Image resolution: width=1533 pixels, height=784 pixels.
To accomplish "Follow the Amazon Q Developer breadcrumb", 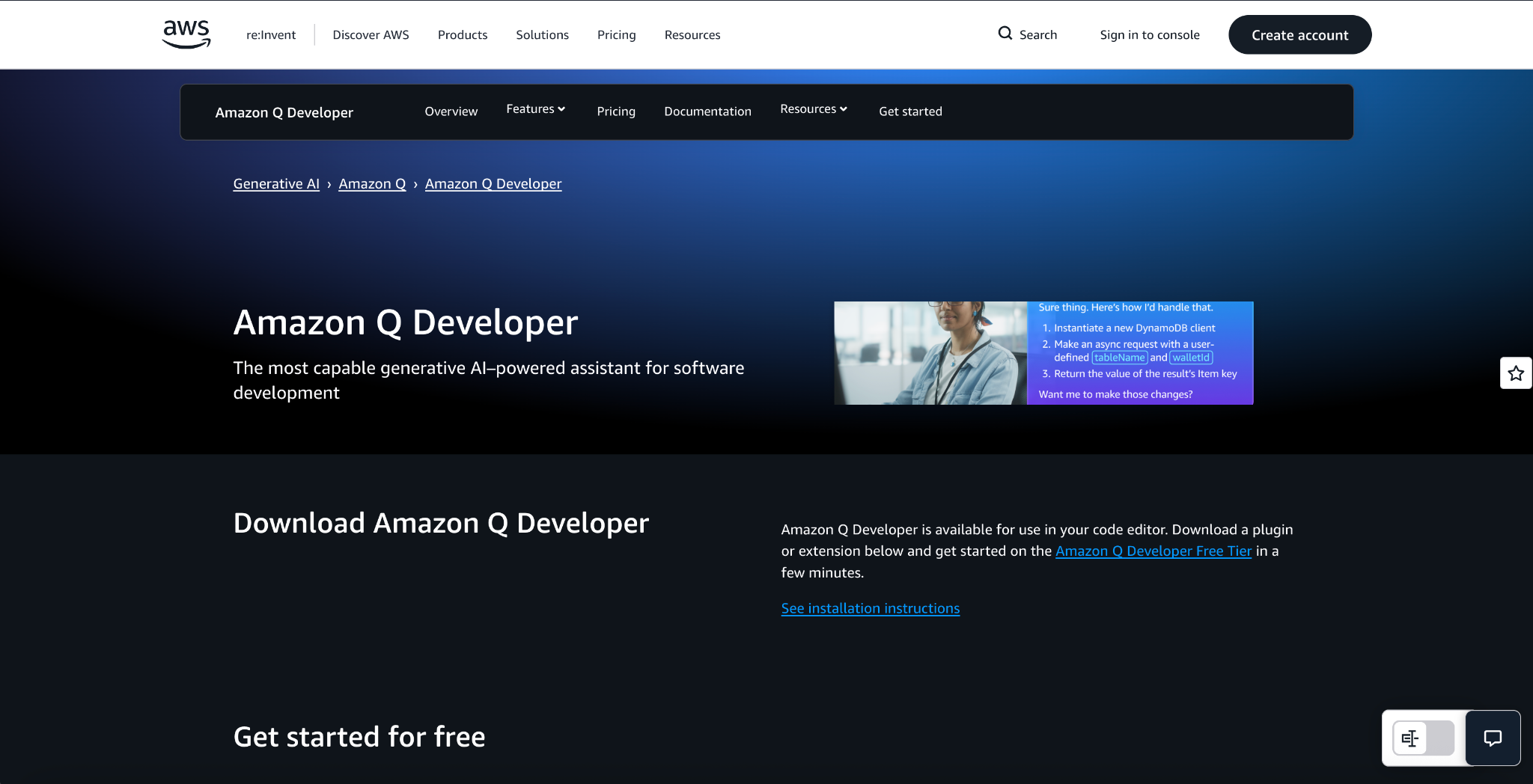I will tap(493, 184).
